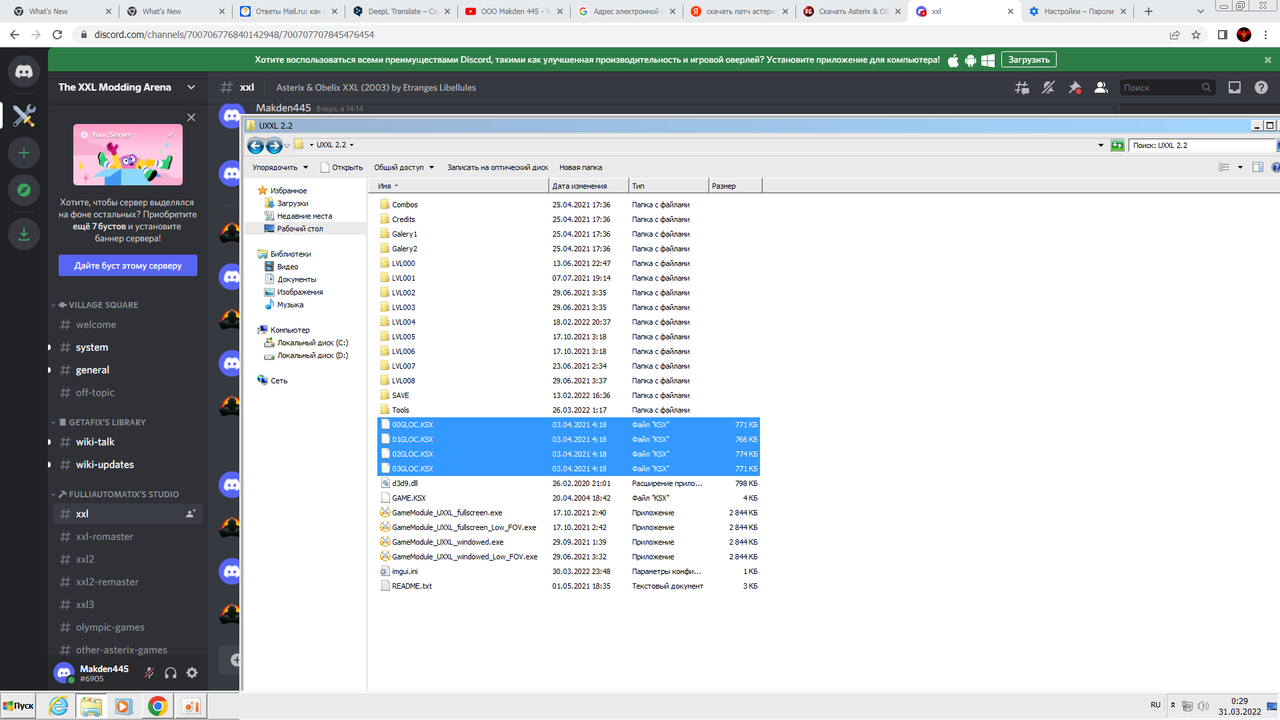The width and height of the screenshot is (1280, 720).
Task: Click the Discord search field
Action: 1167,87
